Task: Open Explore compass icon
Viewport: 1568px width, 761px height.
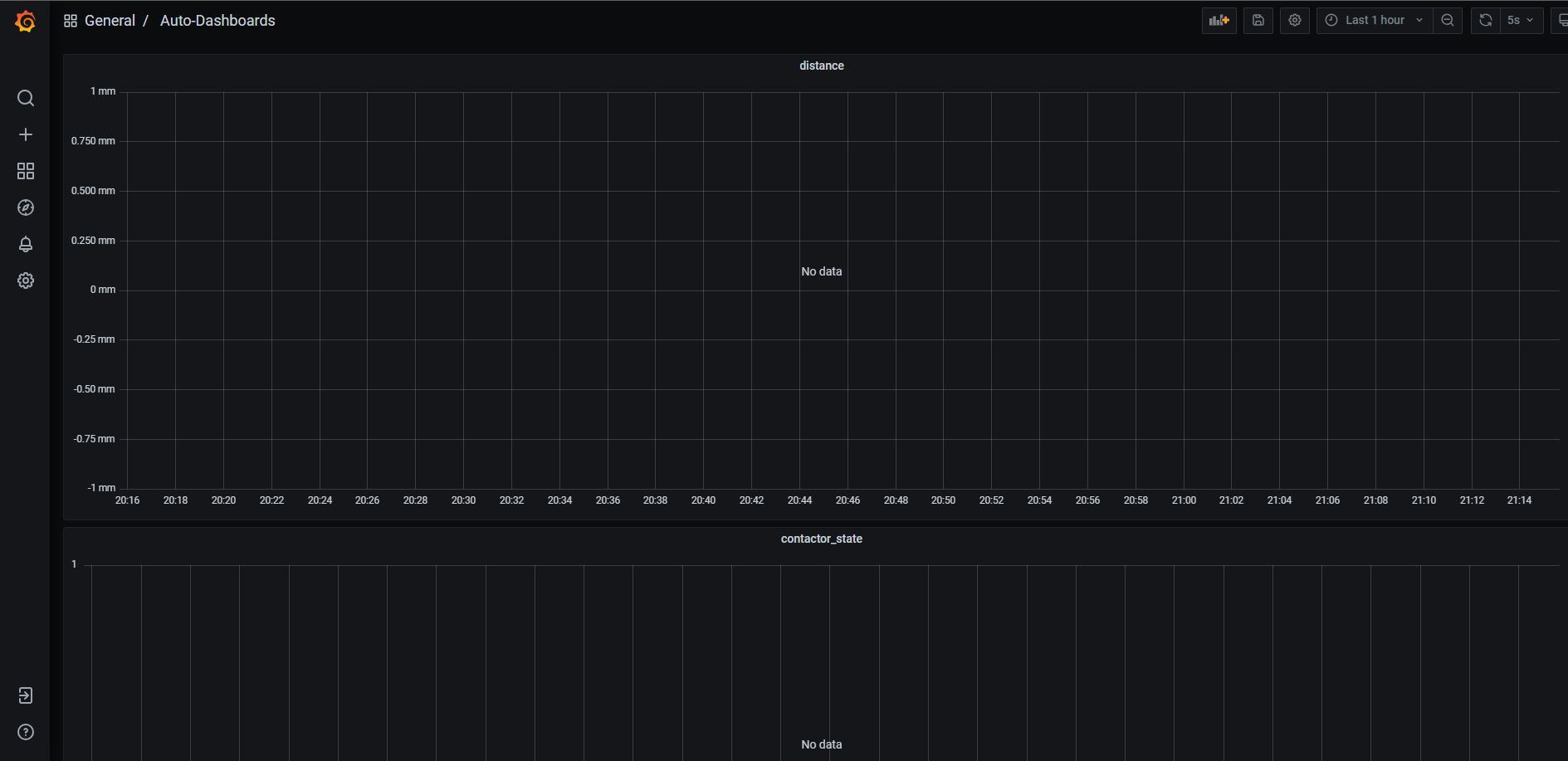Action: [26, 207]
